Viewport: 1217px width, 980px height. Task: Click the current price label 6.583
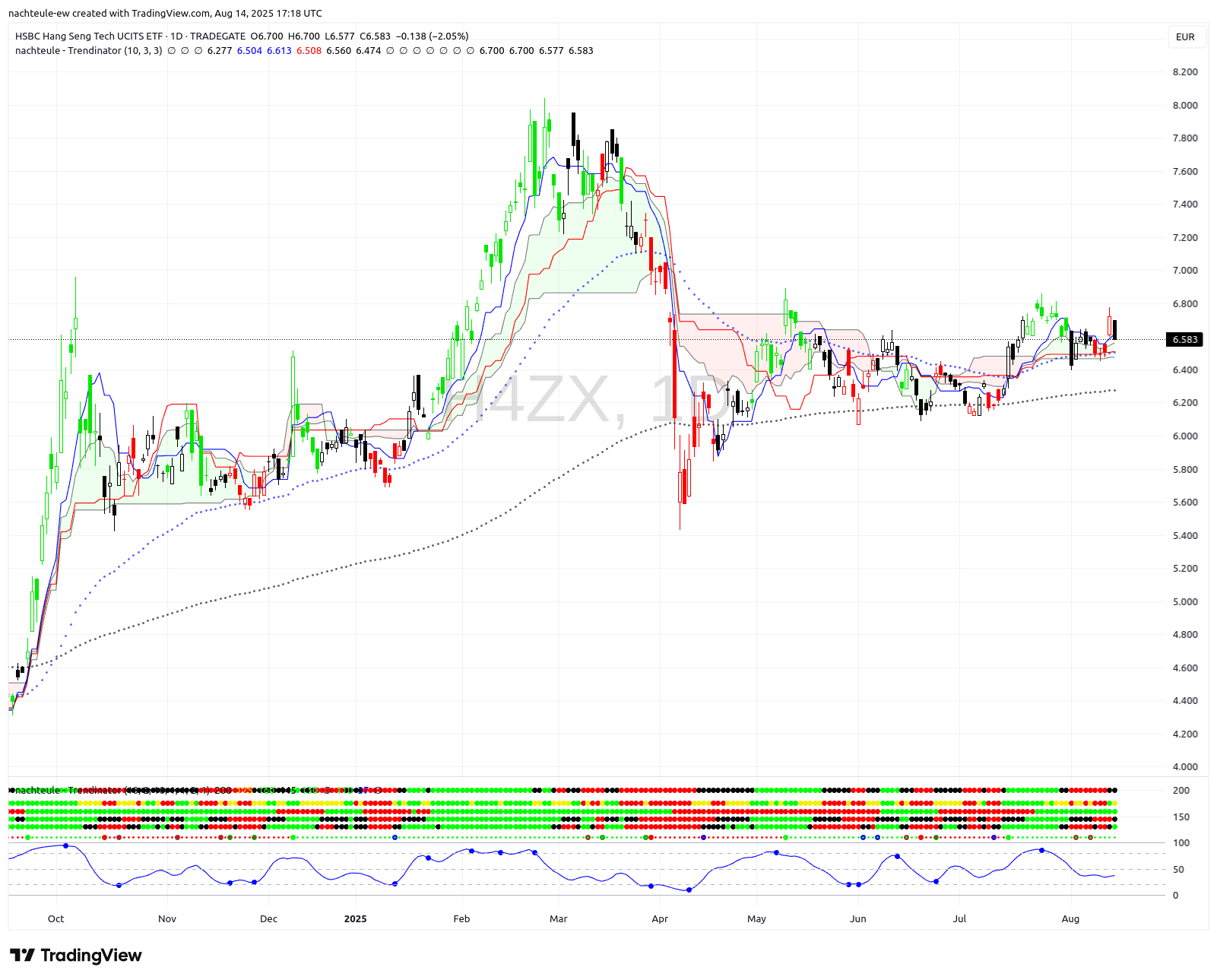pyautogui.click(x=1184, y=340)
